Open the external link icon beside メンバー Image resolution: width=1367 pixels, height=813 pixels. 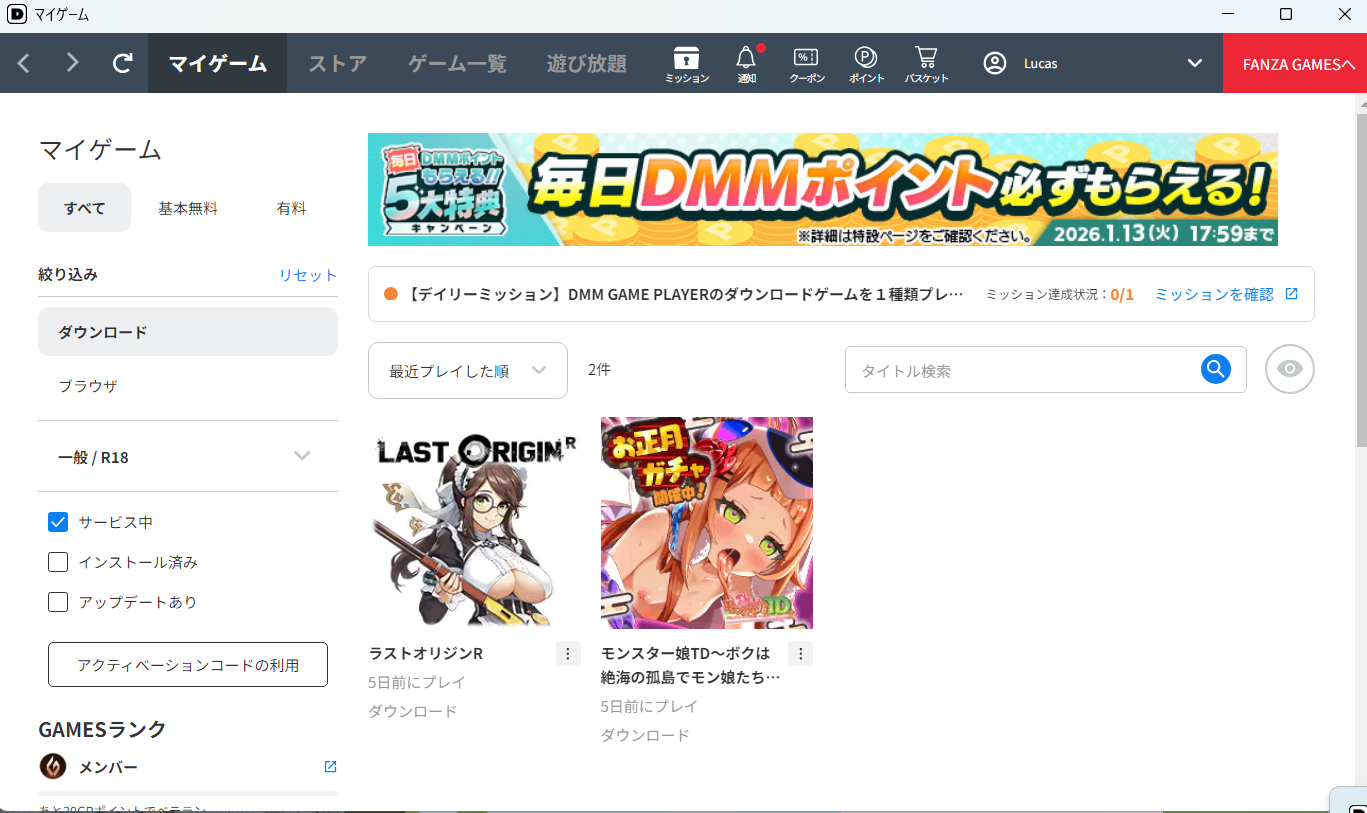(x=330, y=767)
